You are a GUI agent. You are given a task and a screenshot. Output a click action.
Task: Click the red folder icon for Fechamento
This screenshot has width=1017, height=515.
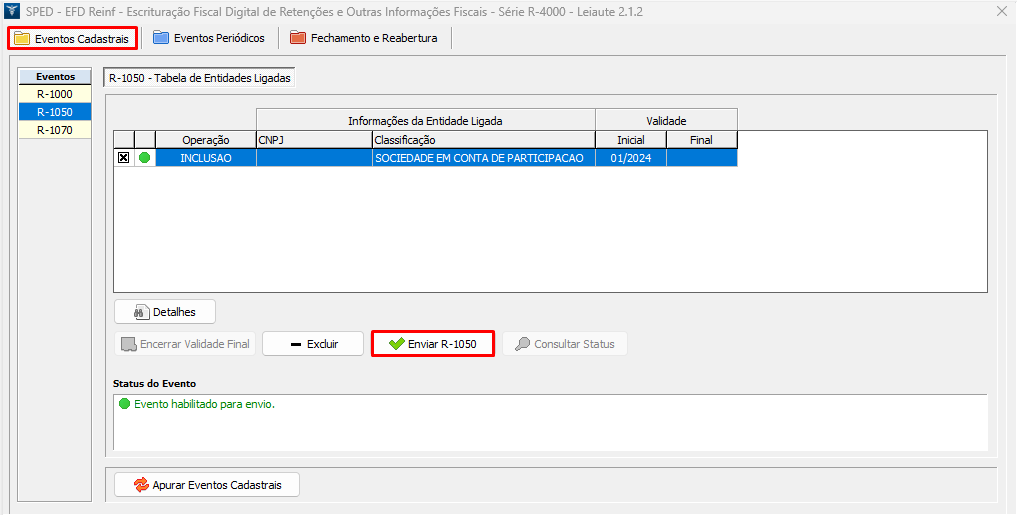point(297,38)
